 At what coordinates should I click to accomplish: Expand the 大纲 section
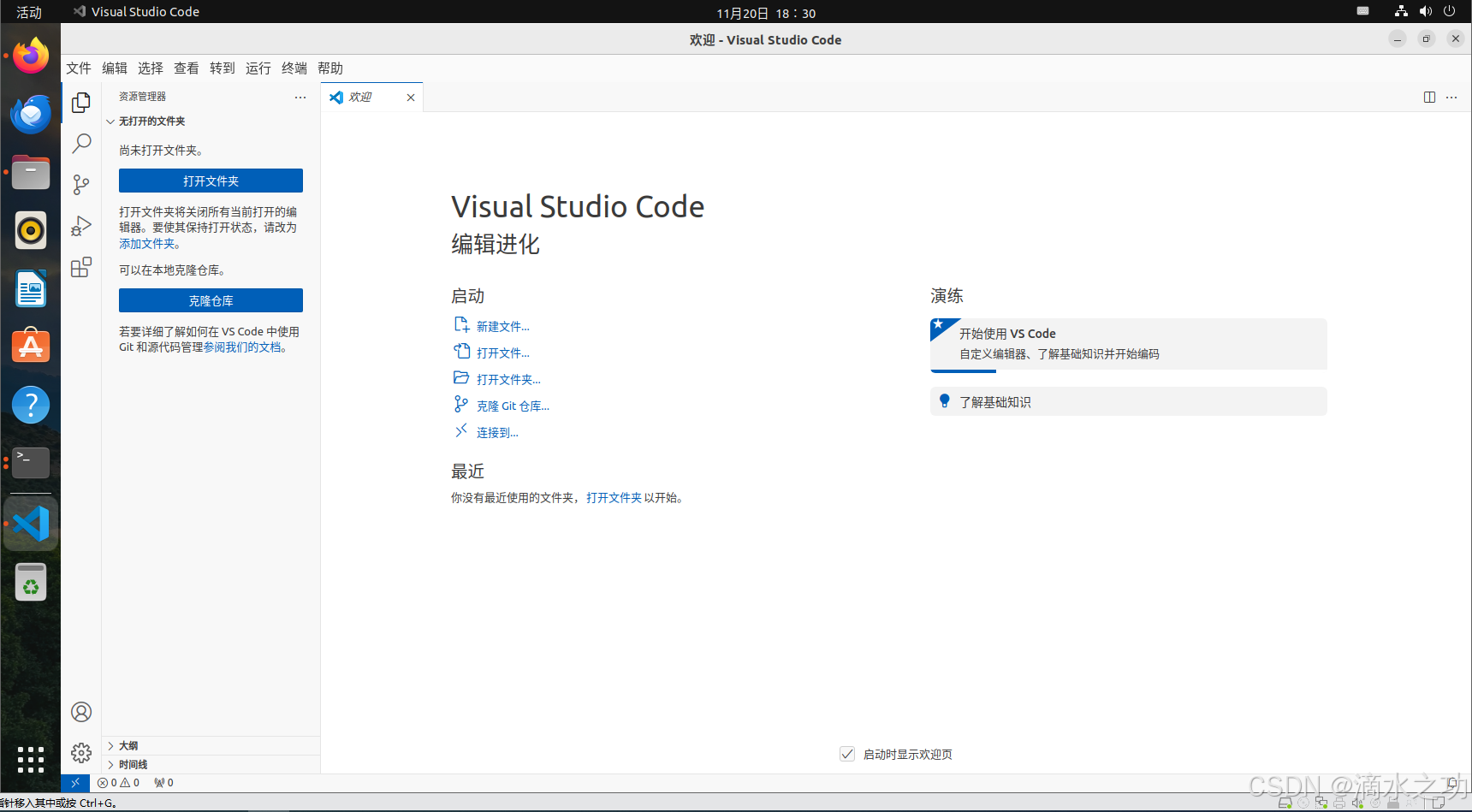coord(210,746)
